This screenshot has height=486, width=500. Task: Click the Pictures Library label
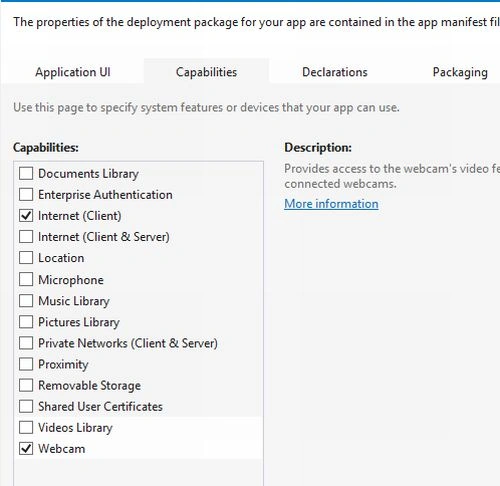click(x=79, y=322)
